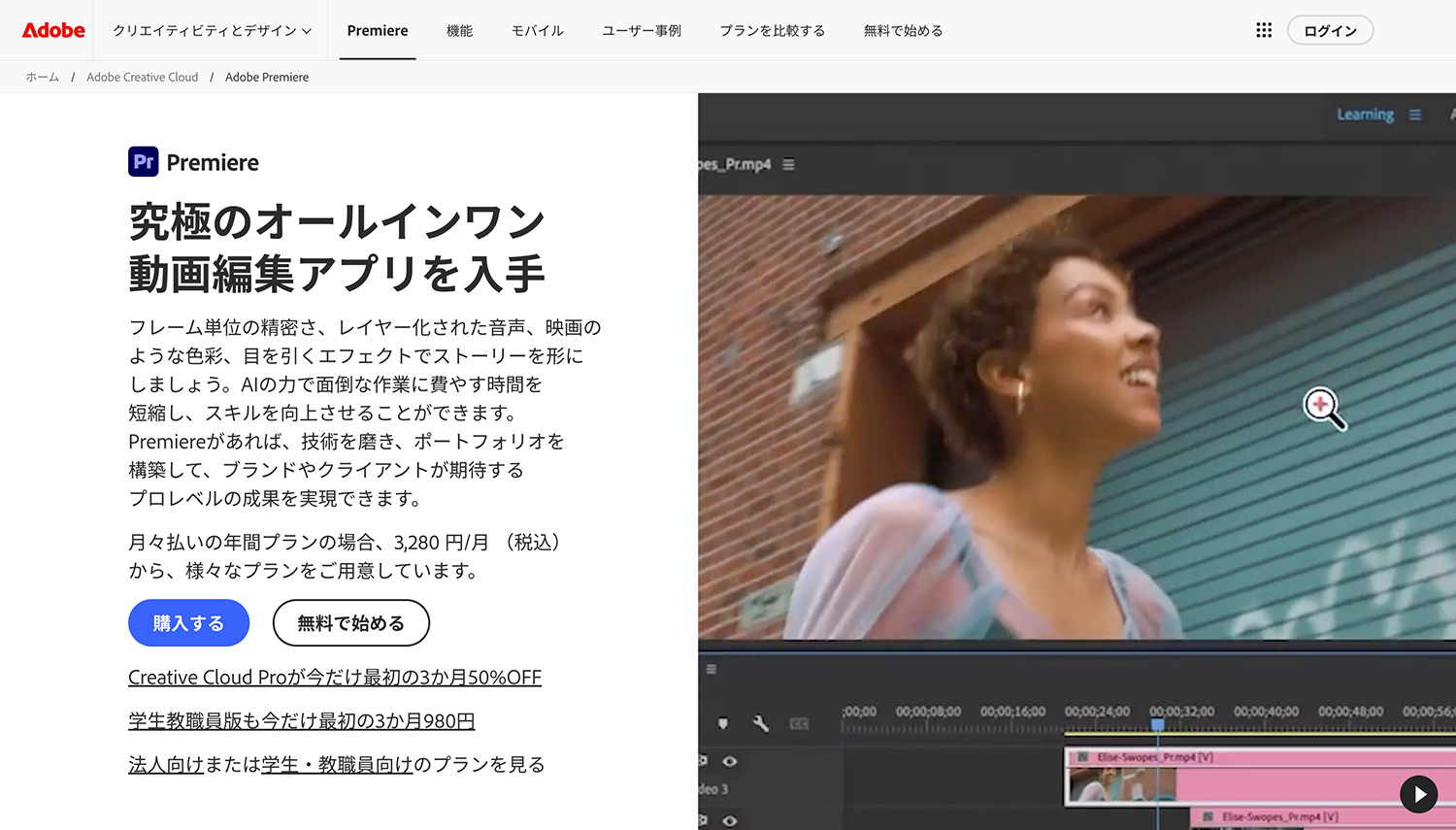Open プランを比較する menu item
Viewport: 1456px width, 830px height.
coord(773,30)
